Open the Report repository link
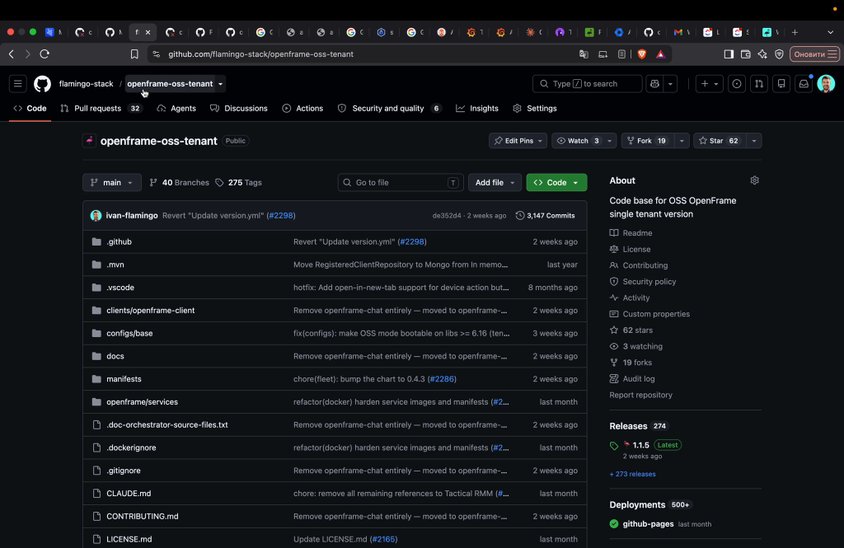The image size is (844, 548). coord(641,395)
